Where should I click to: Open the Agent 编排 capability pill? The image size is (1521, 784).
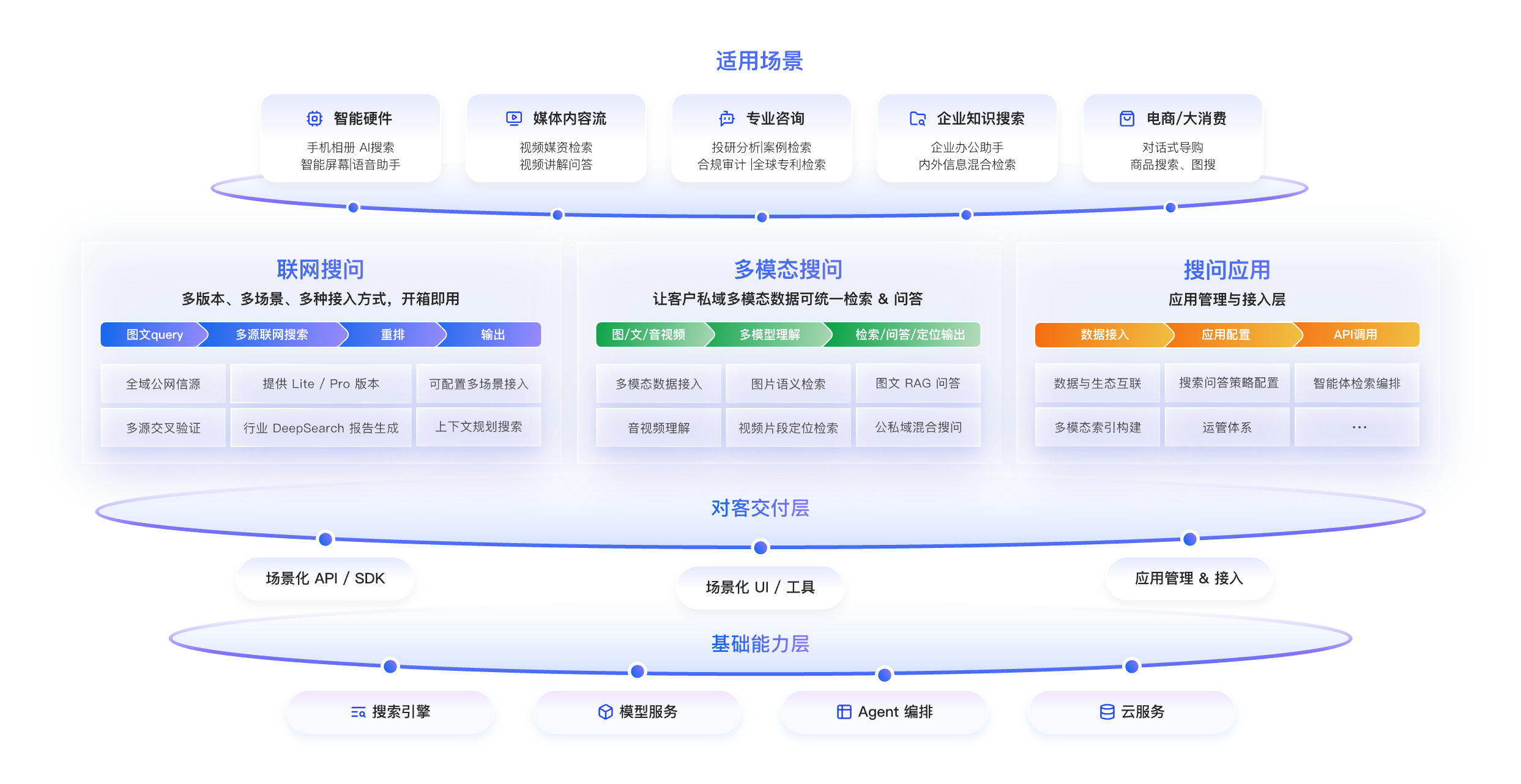pyautogui.click(x=885, y=712)
